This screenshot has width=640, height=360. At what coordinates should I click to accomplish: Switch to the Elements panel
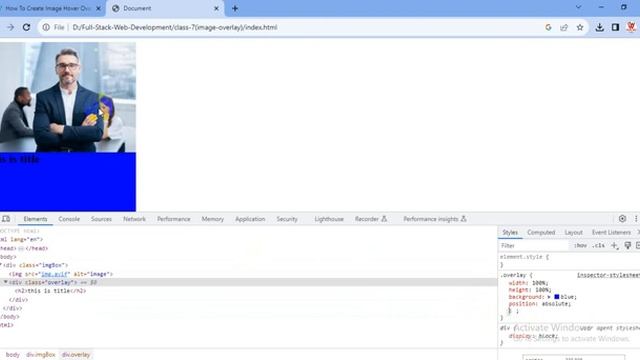point(36,219)
